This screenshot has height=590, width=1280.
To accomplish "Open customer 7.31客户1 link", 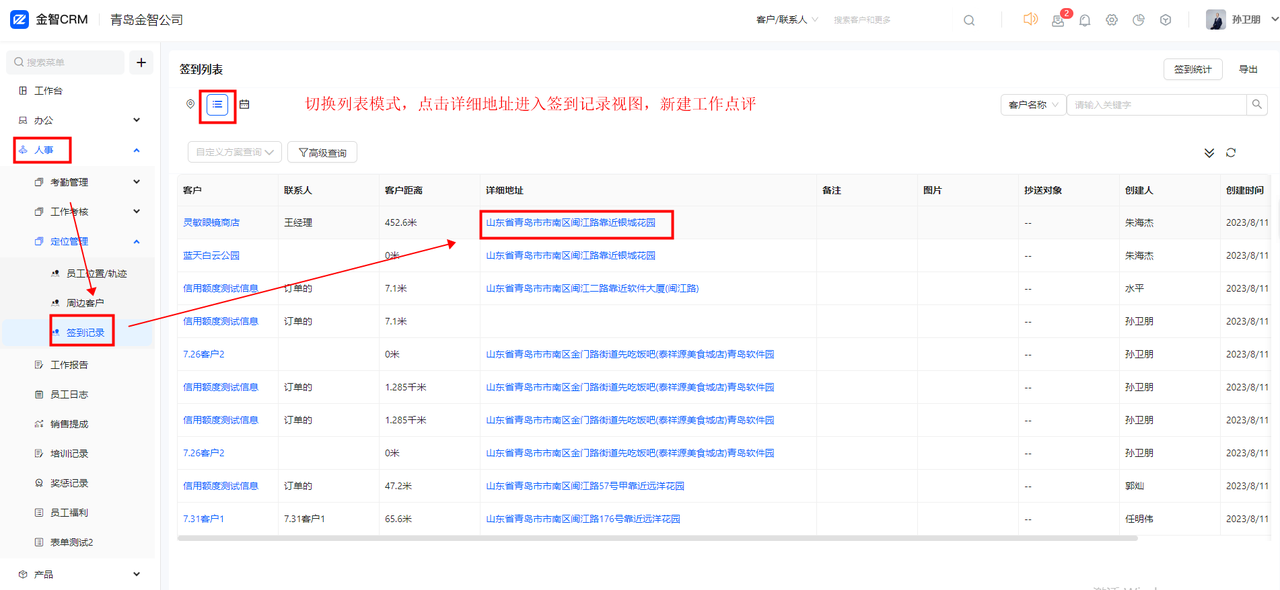I will pos(204,519).
